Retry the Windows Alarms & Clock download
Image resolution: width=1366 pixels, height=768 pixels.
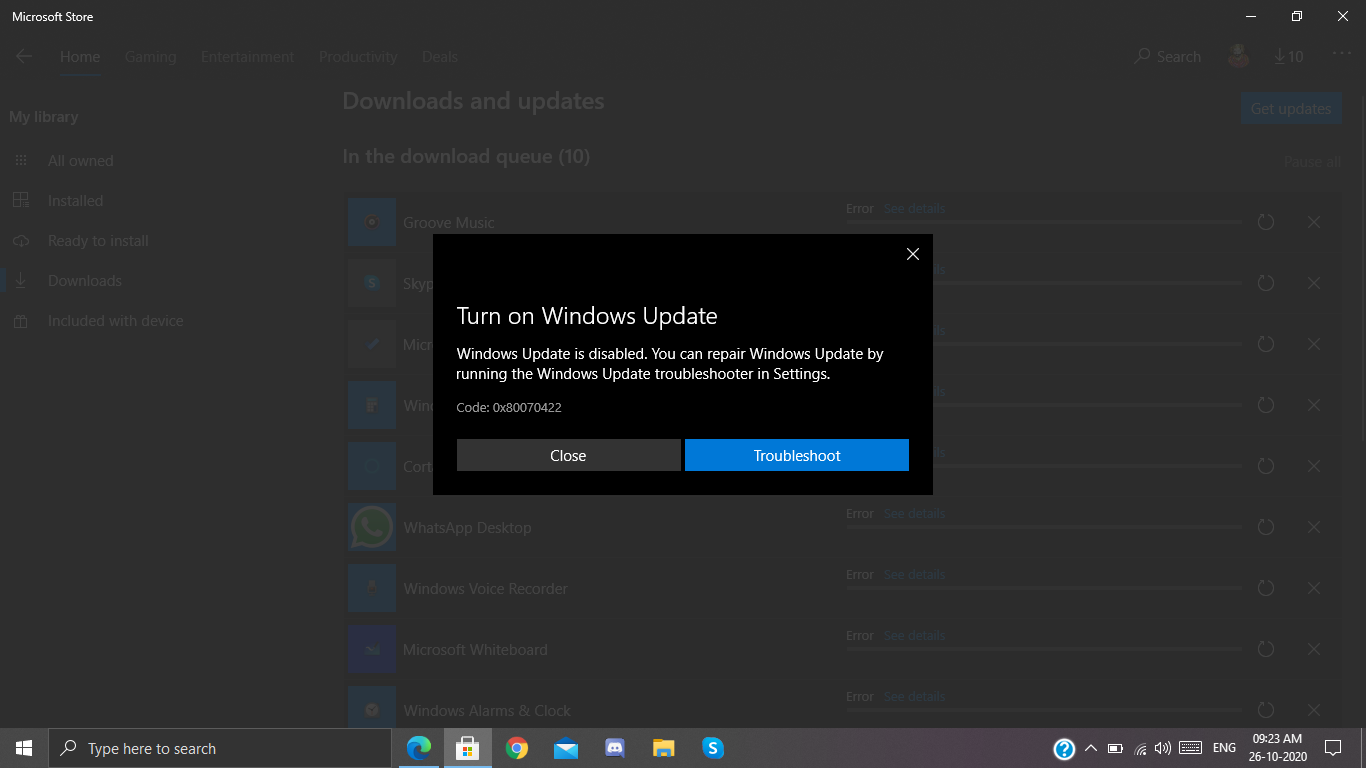click(1265, 710)
